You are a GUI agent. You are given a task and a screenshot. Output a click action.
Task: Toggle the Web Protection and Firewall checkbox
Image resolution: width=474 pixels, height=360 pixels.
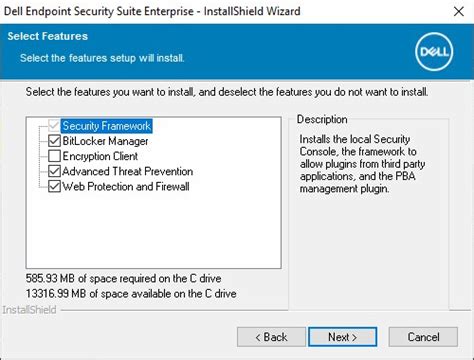click(x=54, y=186)
